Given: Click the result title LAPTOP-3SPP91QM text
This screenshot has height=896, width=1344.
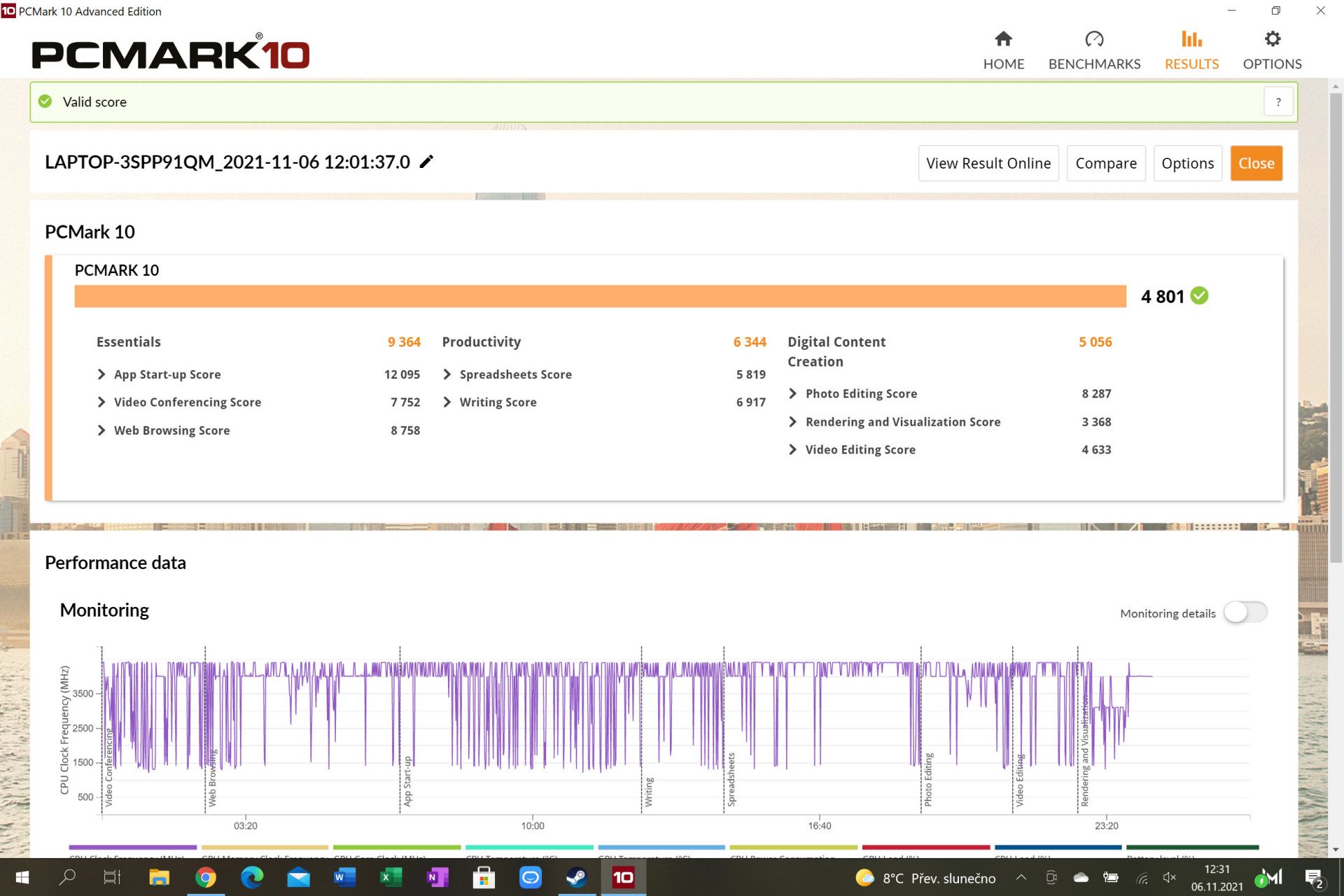Looking at the screenshot, I should [x=227, y=162].
